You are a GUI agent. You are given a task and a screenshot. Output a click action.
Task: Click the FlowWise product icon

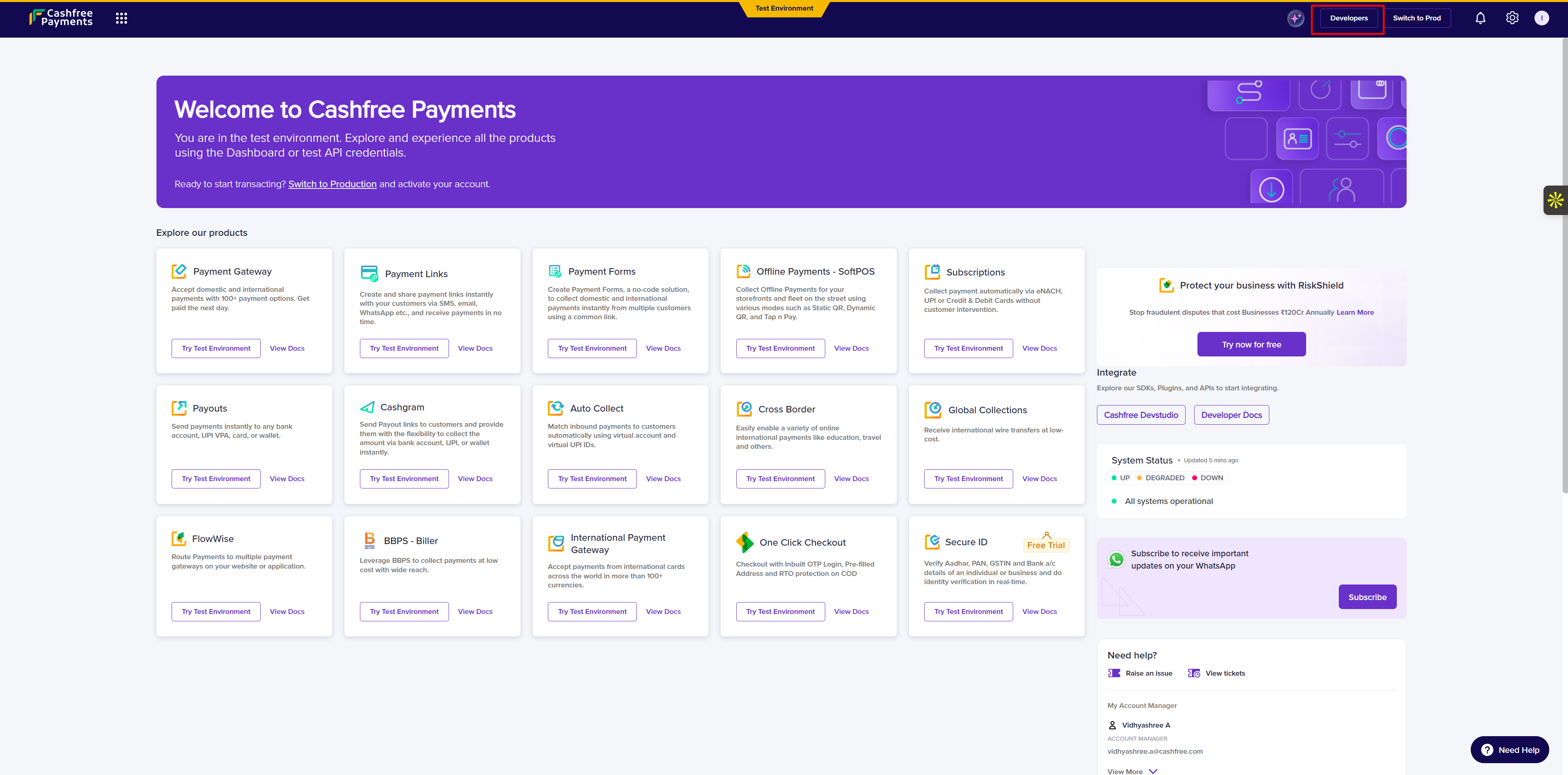click(179, 538)
